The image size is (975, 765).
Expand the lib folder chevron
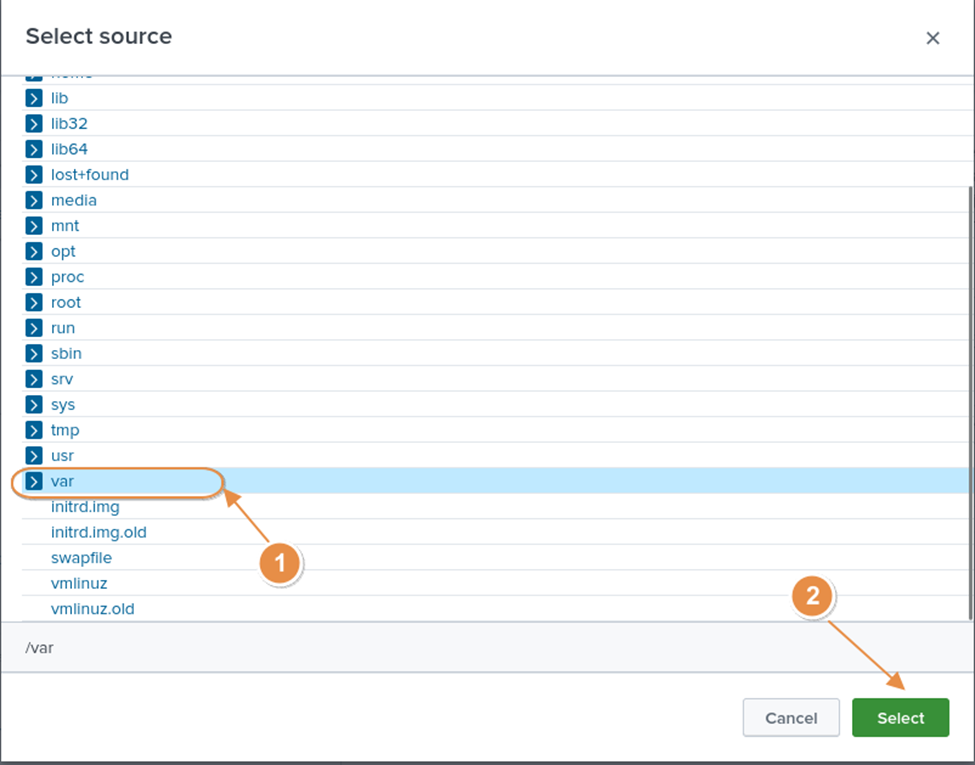[34, 98]
